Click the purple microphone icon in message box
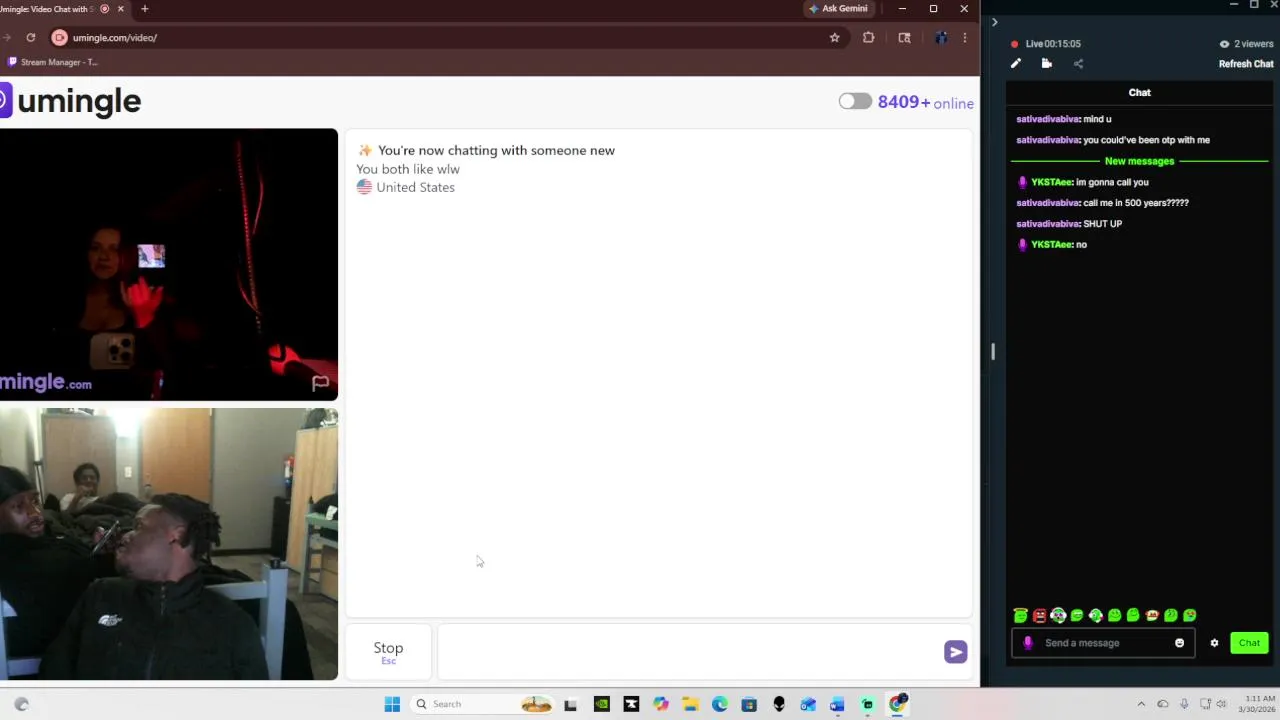 point(1027,643)
